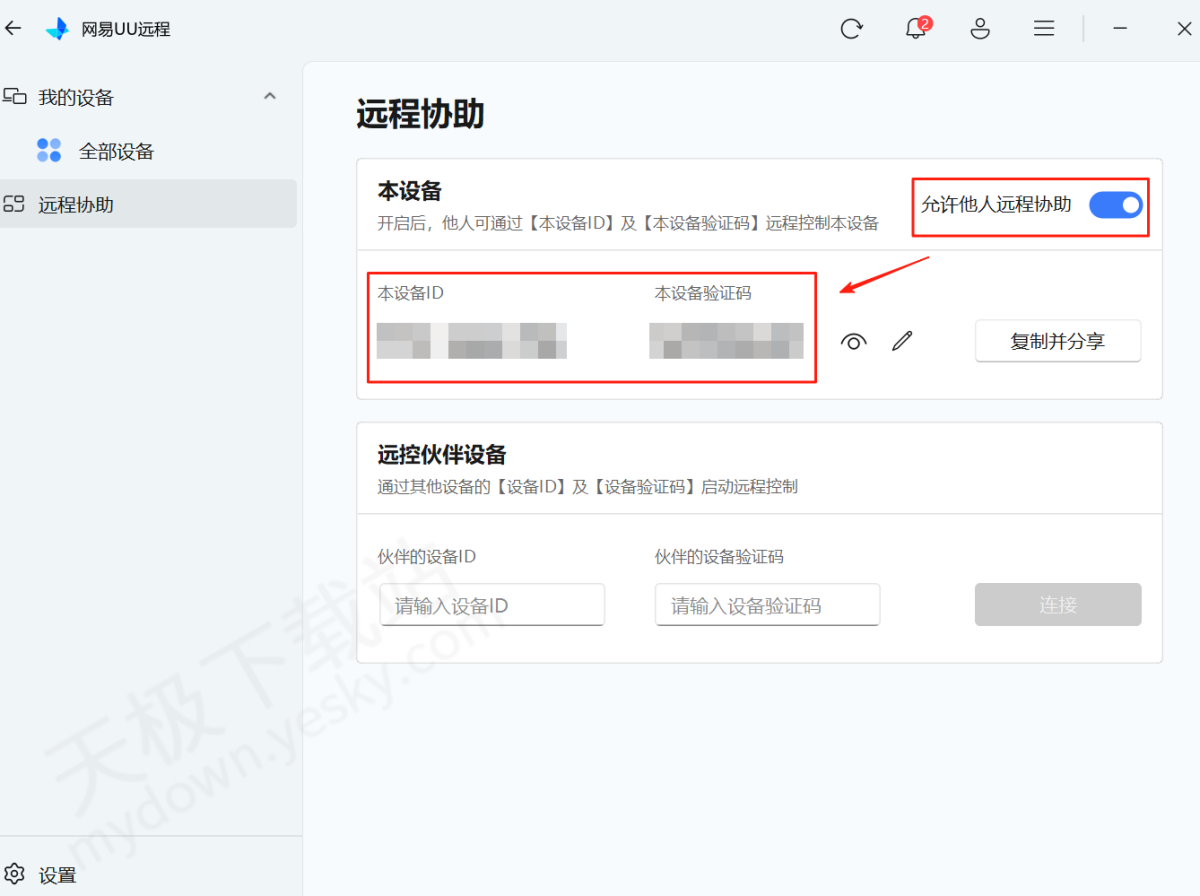
Task: Open 全部设备 in sidebar
Action: [116, 152]
